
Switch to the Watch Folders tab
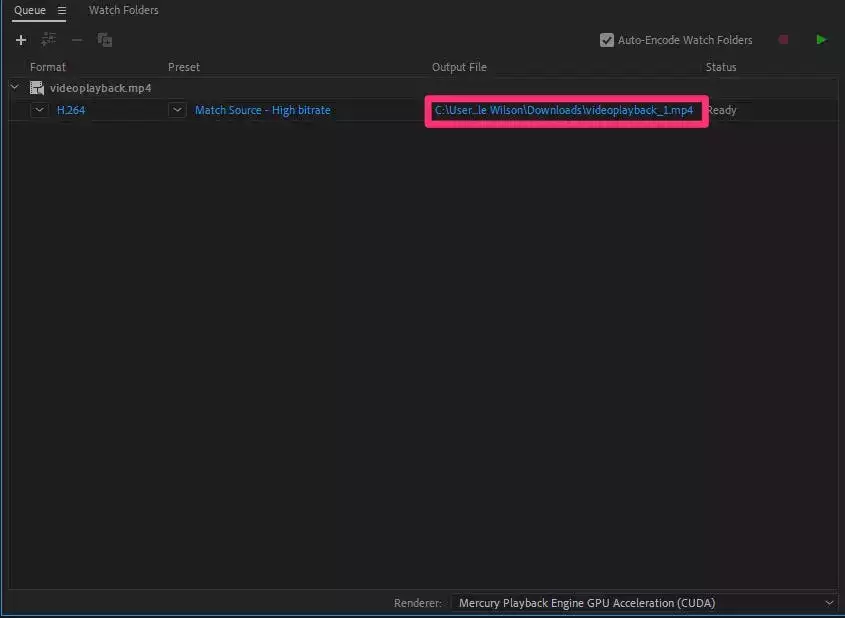click(123, 10)
